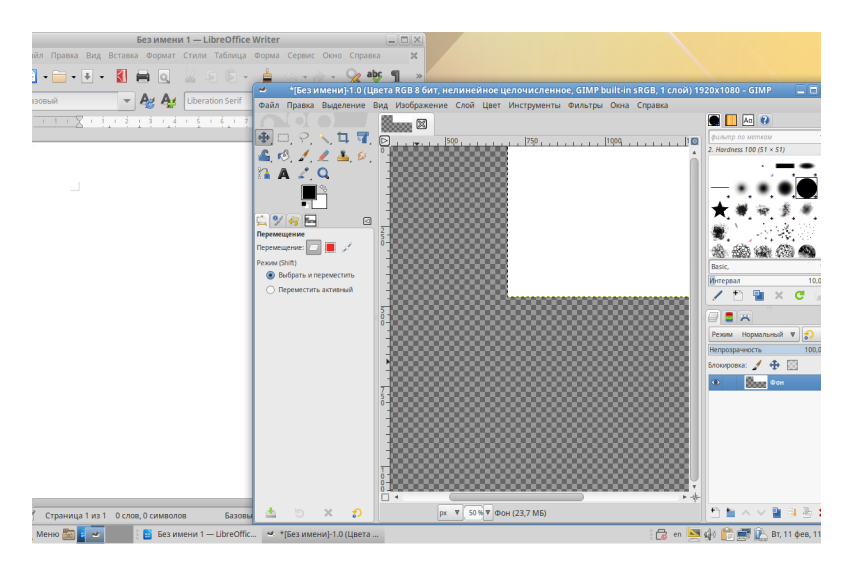This screenshot has height=576, width=853.
Task: Choose the solid star brush
Action: click(x=720, y=209)
